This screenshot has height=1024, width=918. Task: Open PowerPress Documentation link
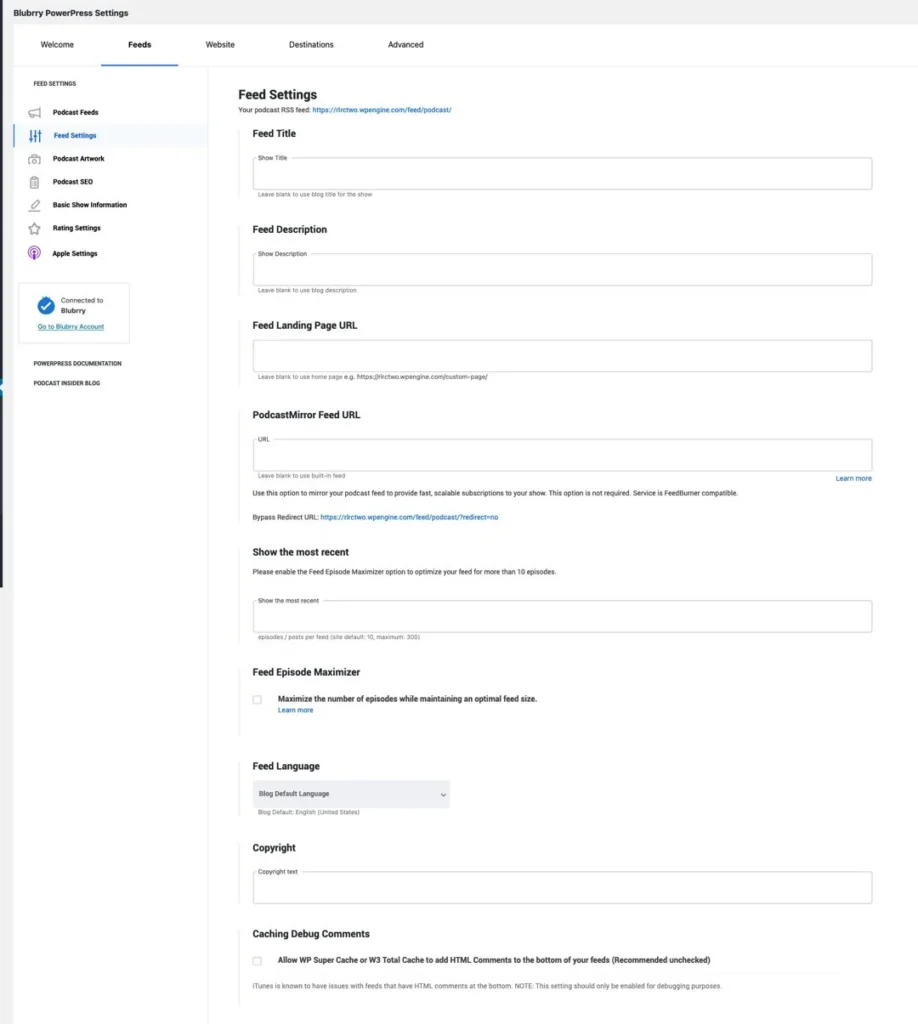(78, 363)
